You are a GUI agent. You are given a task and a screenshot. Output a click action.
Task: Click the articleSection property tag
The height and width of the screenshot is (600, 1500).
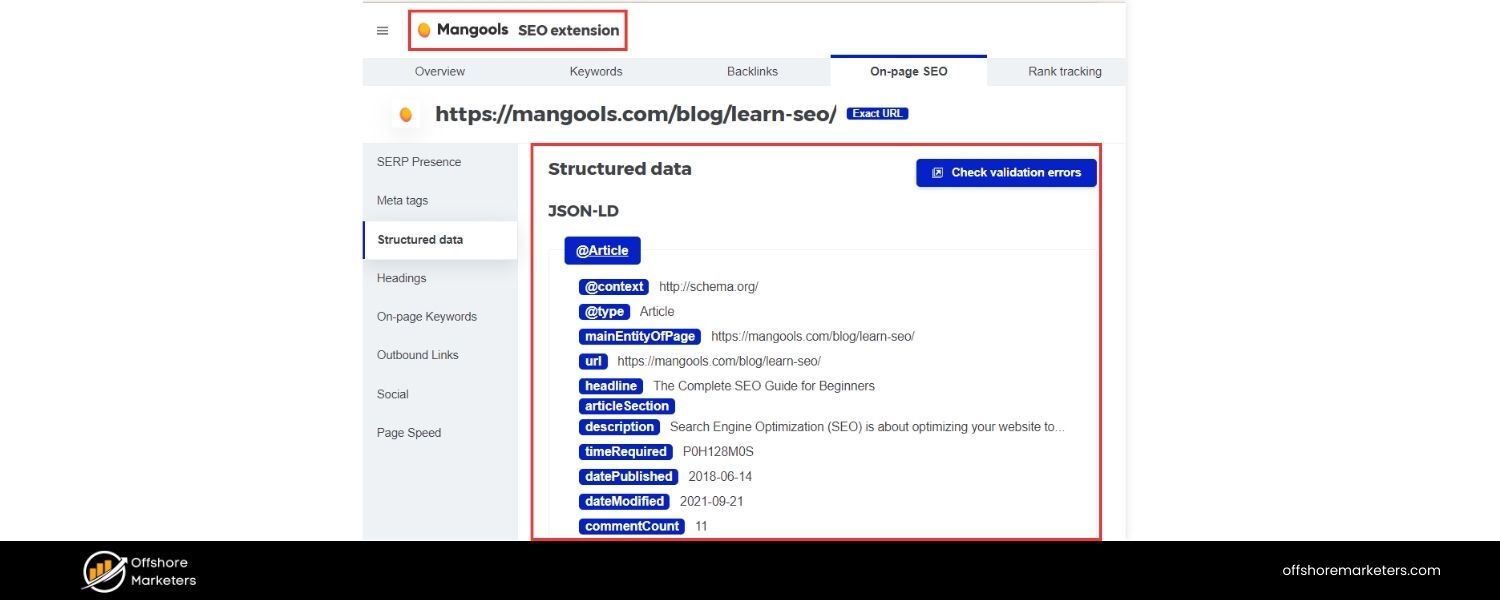click(627, 406)
